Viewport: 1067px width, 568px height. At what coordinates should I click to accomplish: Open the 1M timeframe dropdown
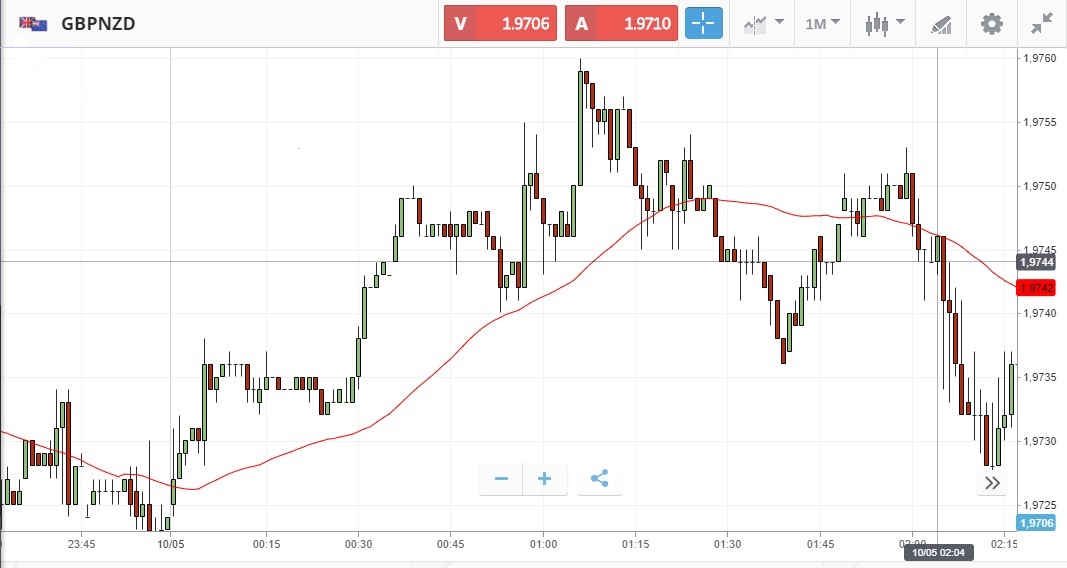(x=822, y=23)
